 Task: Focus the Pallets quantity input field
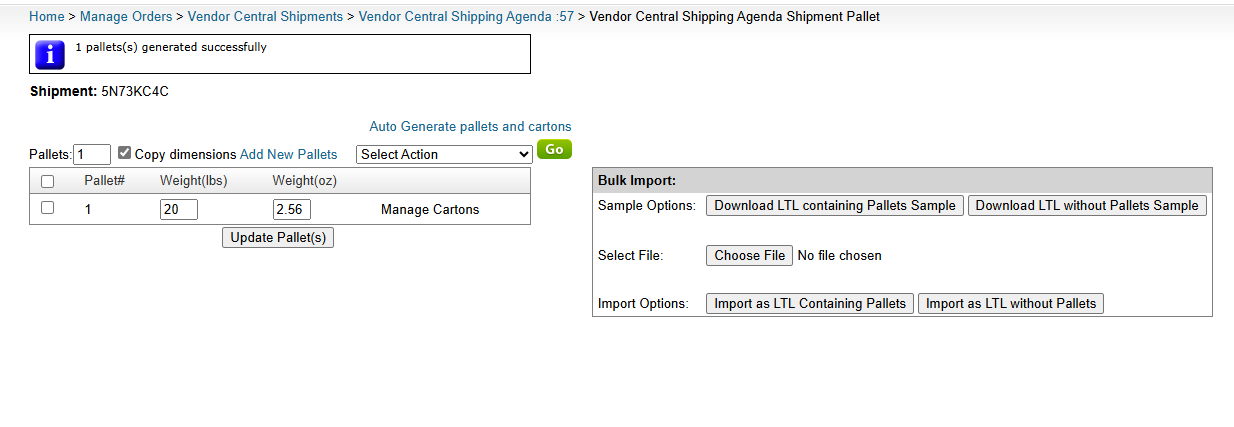[x=92, y=154]
